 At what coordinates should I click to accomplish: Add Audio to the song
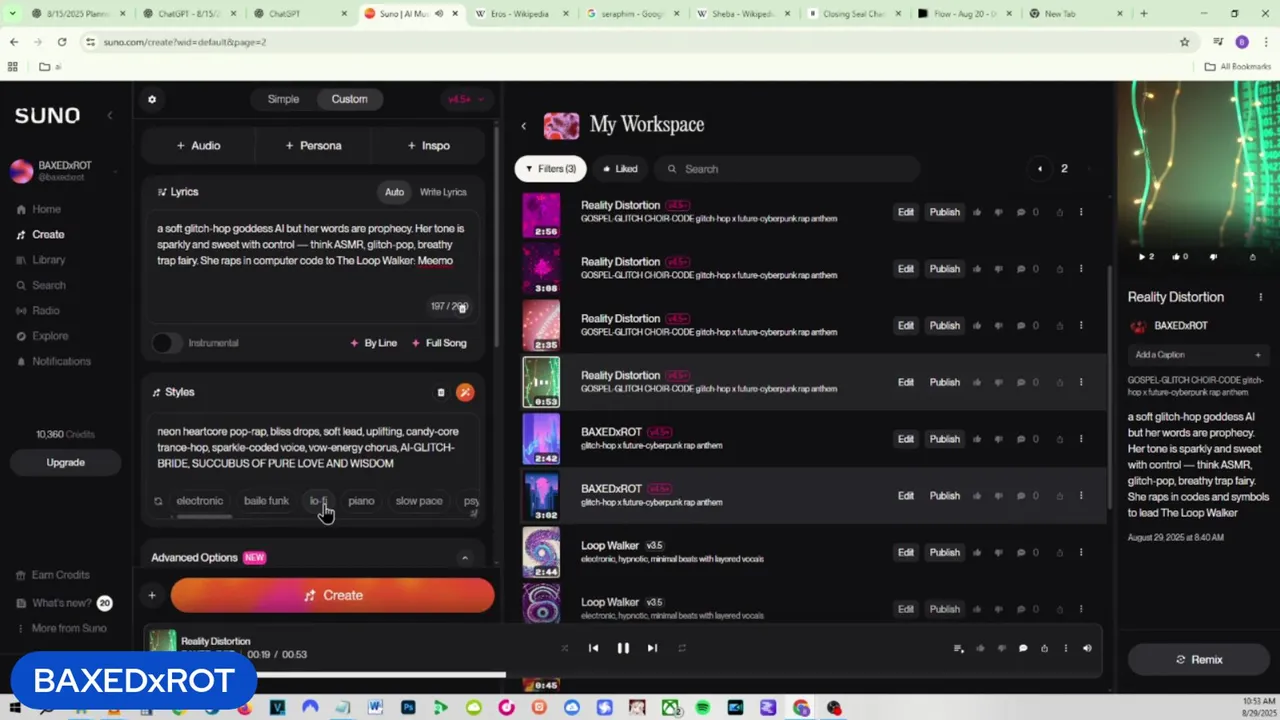tap(198, 146)
